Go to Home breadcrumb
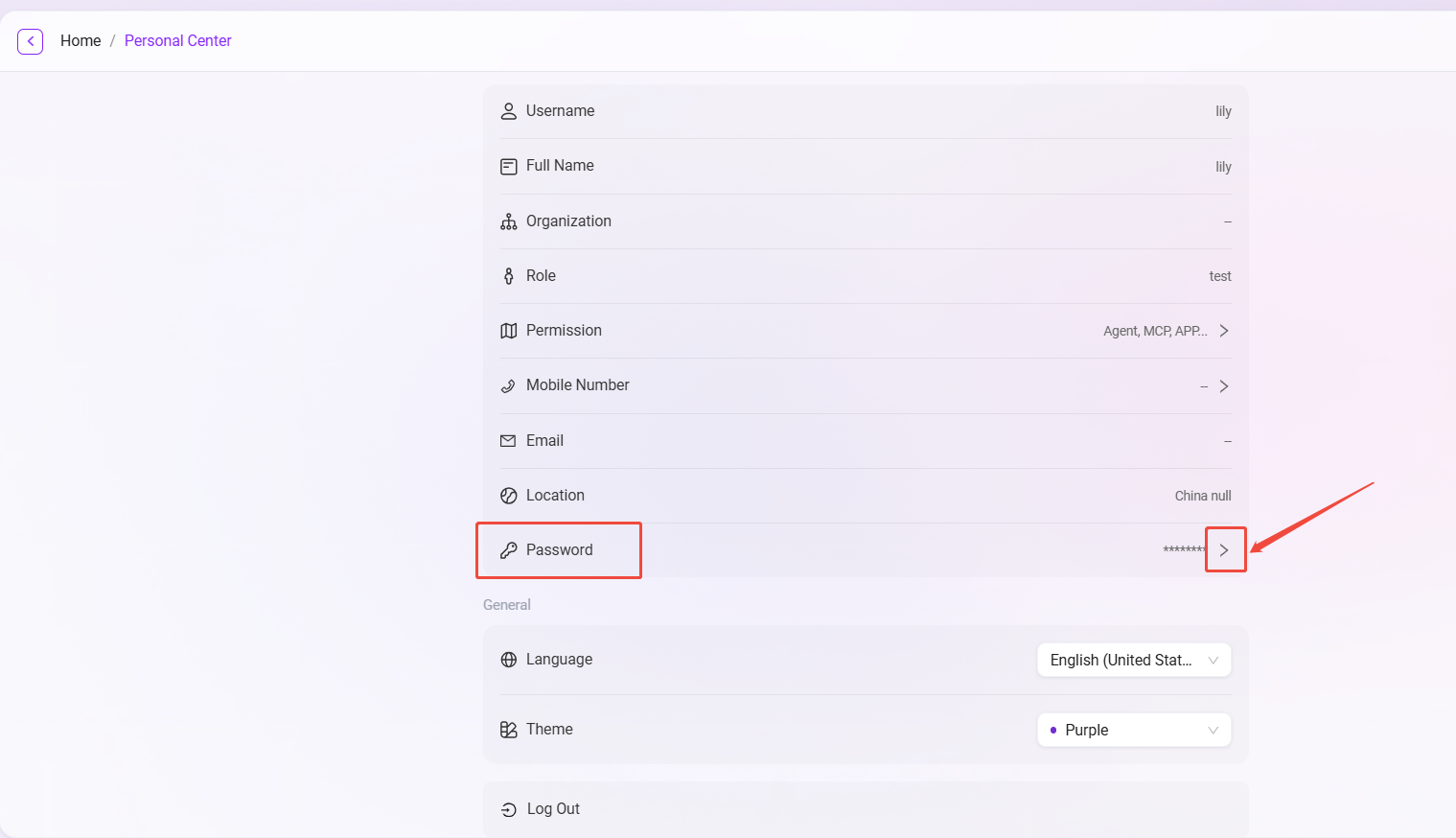Image resolution: width=1456 pixels, height=838 pixels. [81, 41]
